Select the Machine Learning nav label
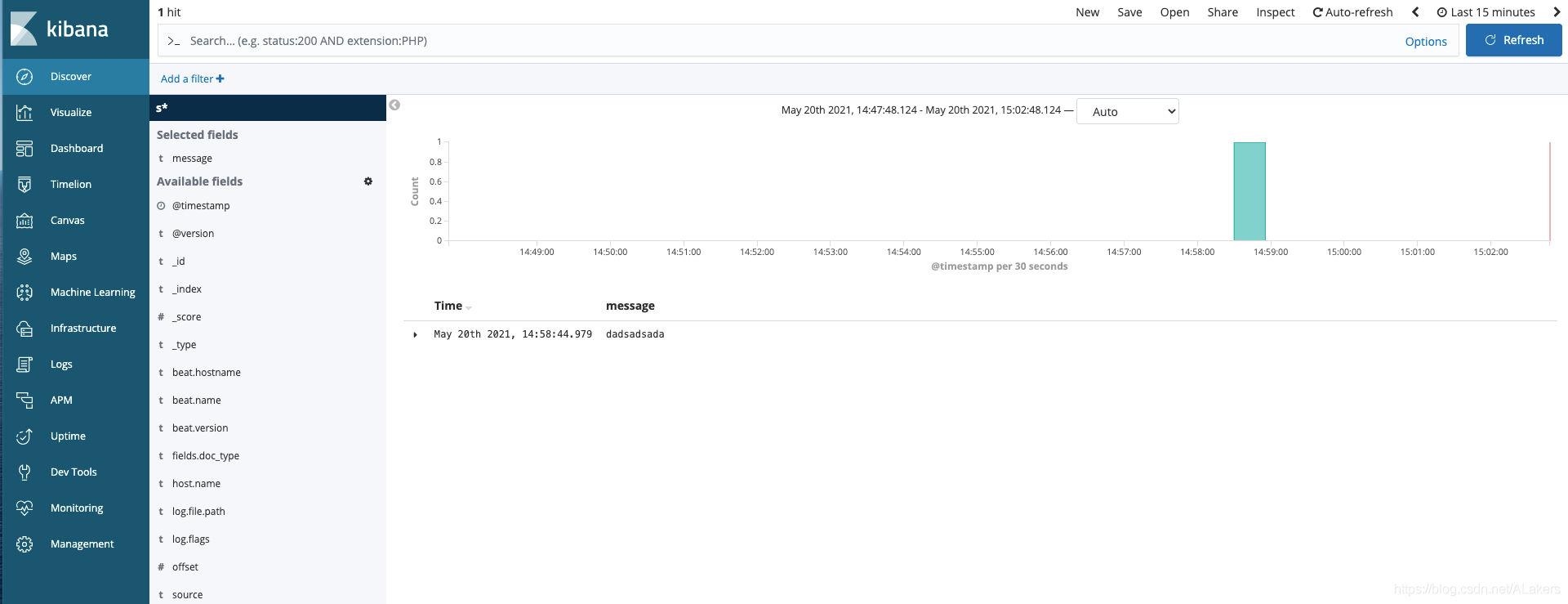The height and width of the screenshot is (604, 1568). click(x=93, y=293)
